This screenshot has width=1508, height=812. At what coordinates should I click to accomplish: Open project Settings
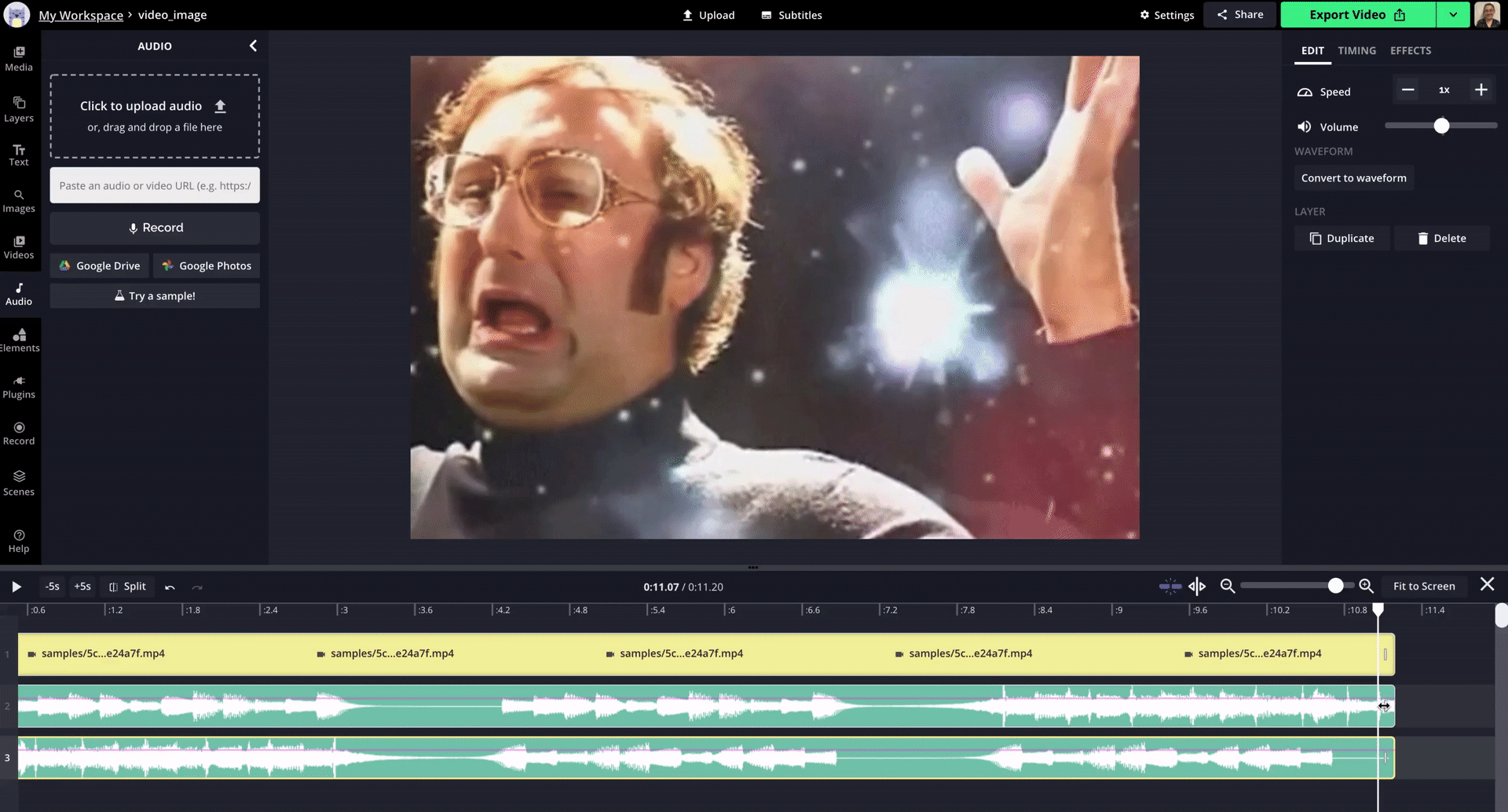pos(1167,15)
